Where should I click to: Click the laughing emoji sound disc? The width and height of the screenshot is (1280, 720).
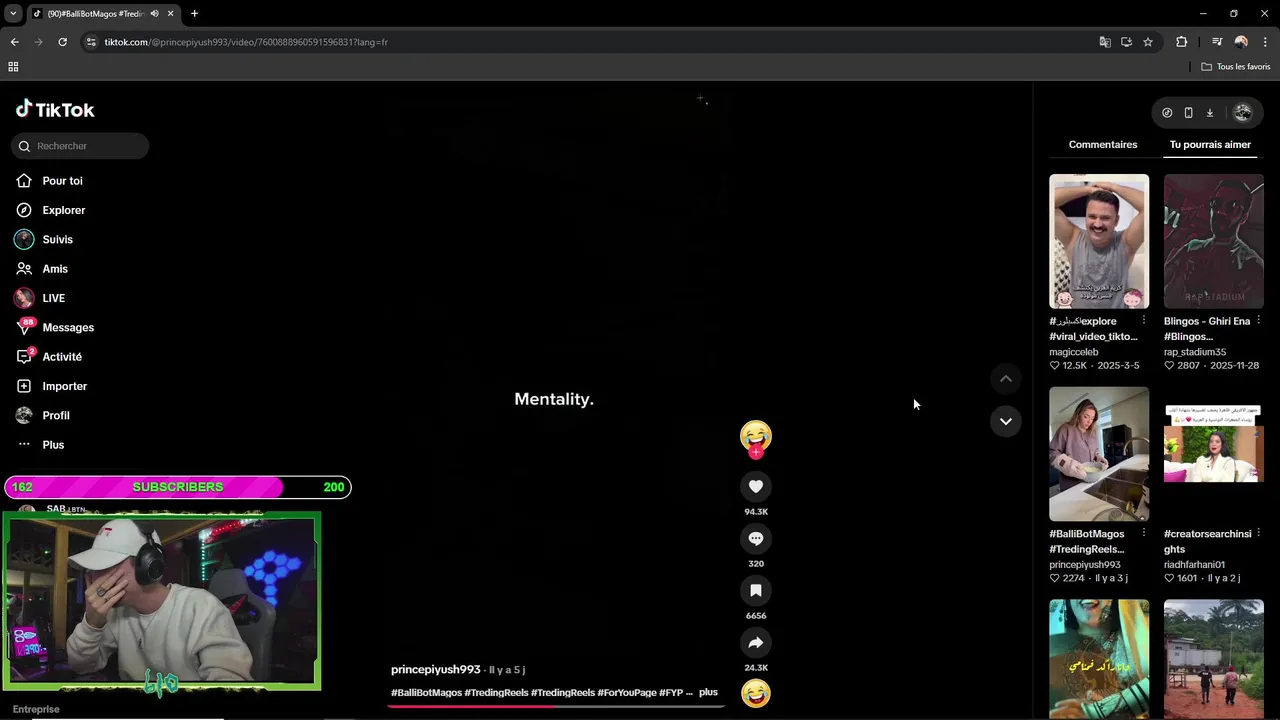pyautogui.click(x=756, y=693)
